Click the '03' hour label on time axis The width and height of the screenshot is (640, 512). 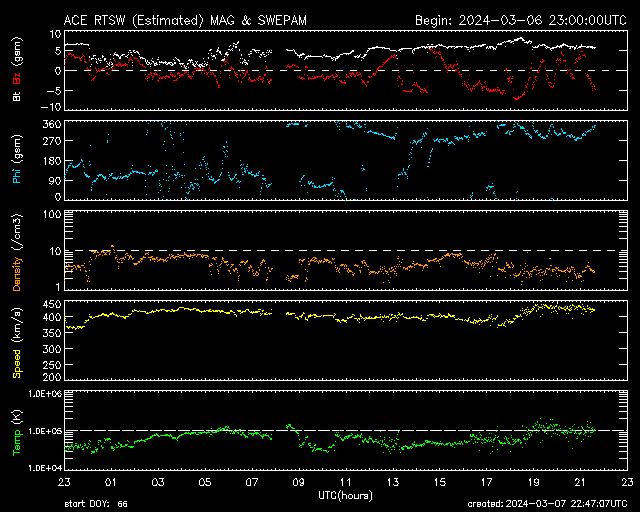pos(158,482)
